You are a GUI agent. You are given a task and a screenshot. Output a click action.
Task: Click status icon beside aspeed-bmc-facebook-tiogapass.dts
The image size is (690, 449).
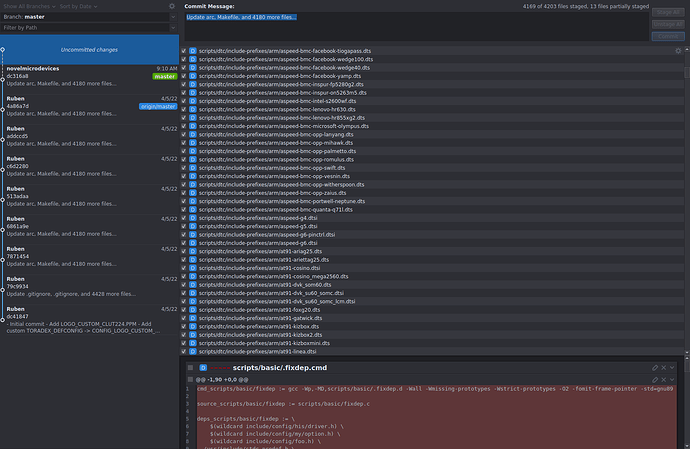point(193,51)
